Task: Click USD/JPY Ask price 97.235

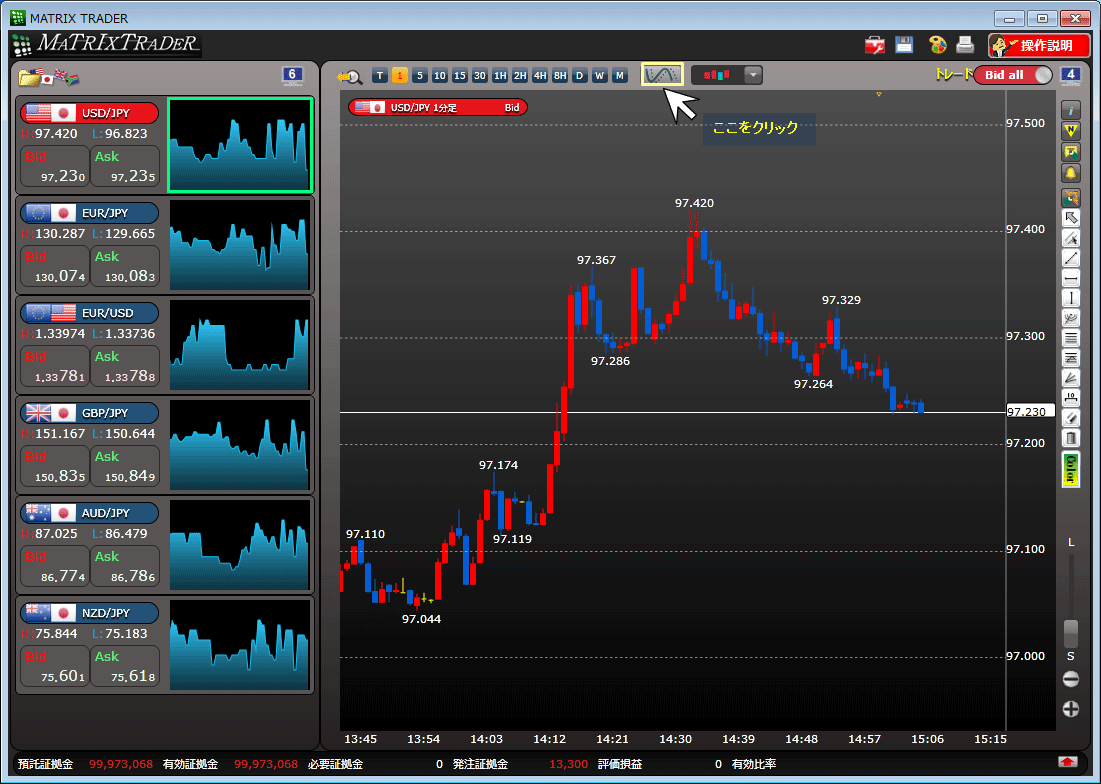Action: (x=125, y=166)
